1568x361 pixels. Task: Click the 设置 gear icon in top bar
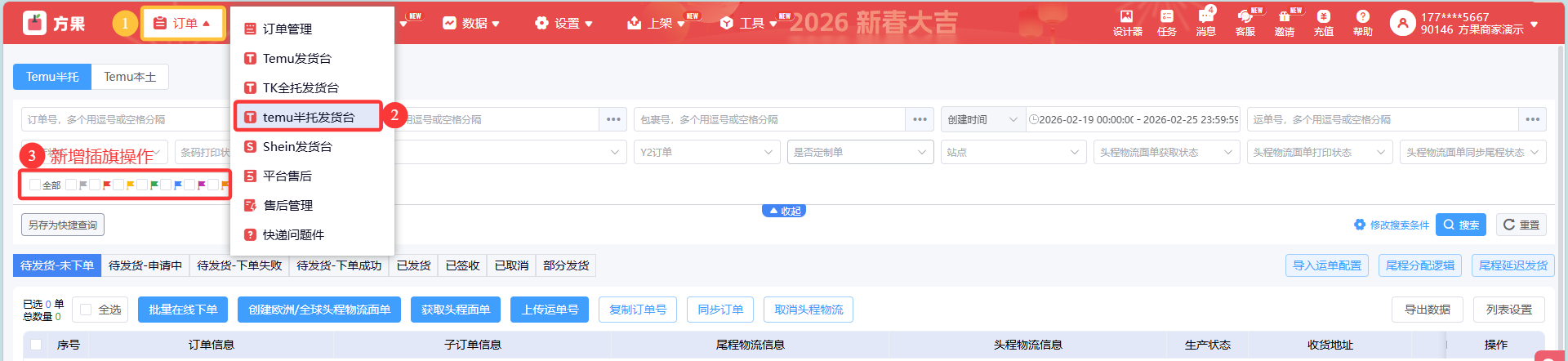coord(541,23)
